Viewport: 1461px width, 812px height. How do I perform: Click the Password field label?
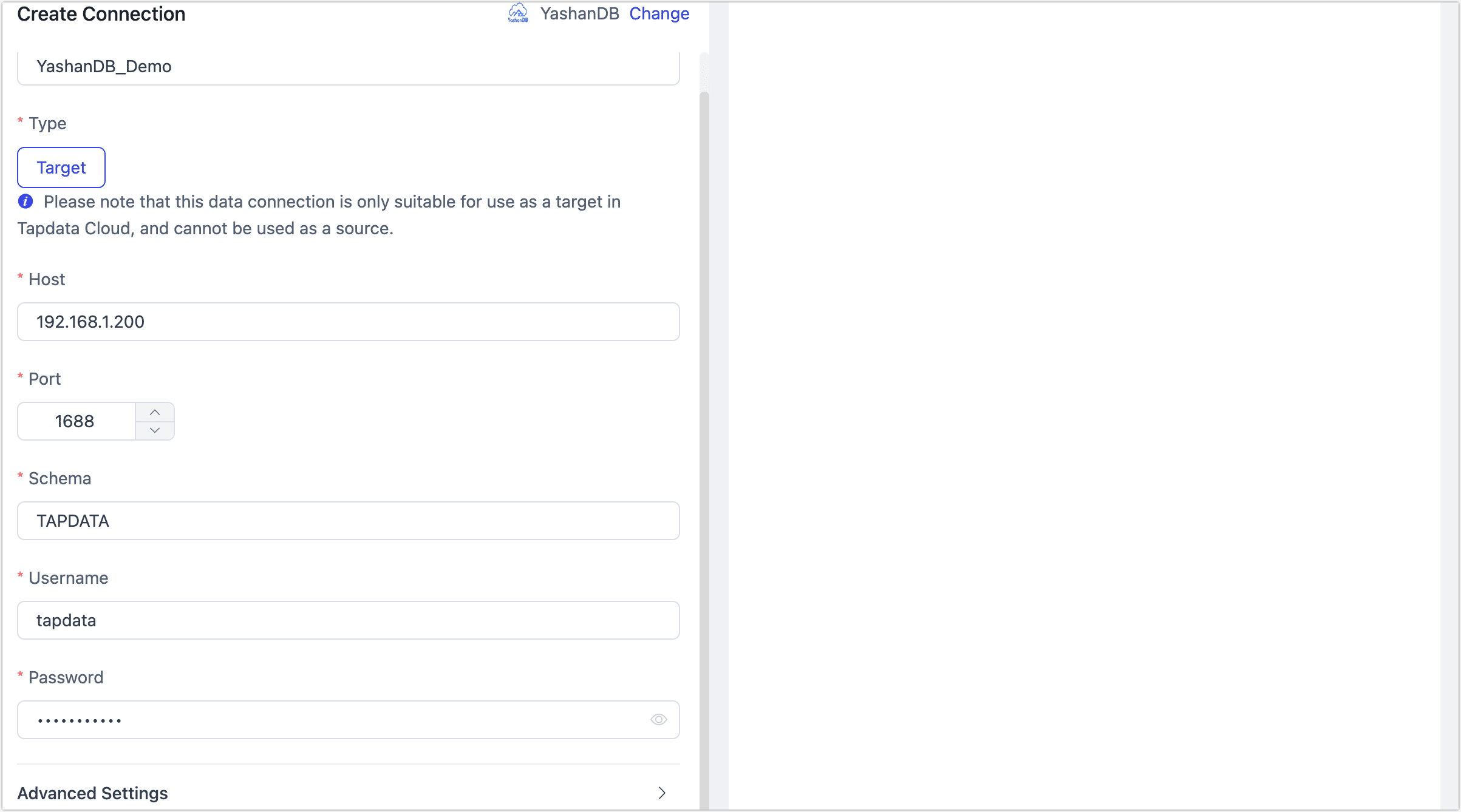pos(66,677)
